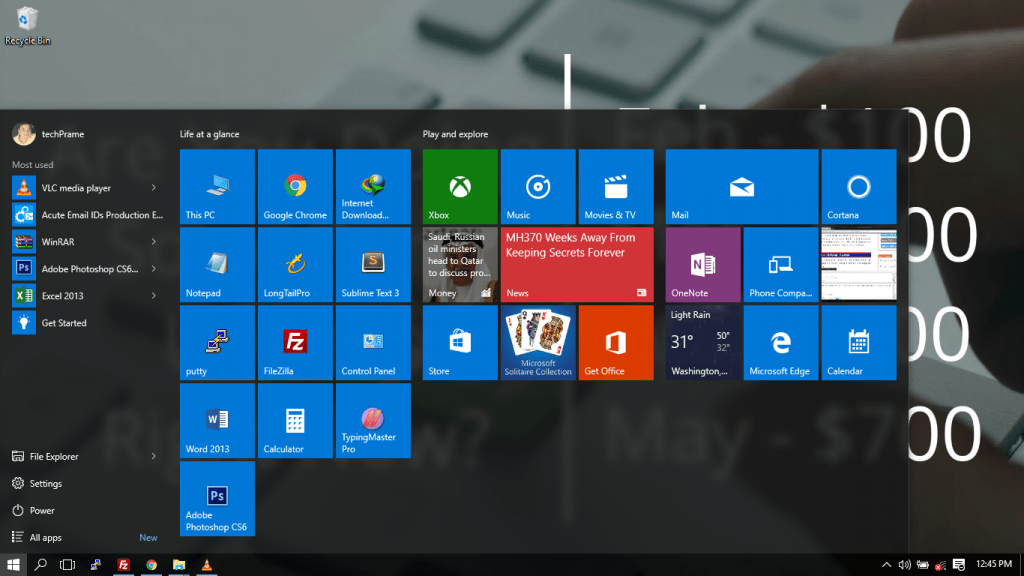The image size is (1024, 576).
Task: Open Chrome from the taskbar
Action: point(152,565)
